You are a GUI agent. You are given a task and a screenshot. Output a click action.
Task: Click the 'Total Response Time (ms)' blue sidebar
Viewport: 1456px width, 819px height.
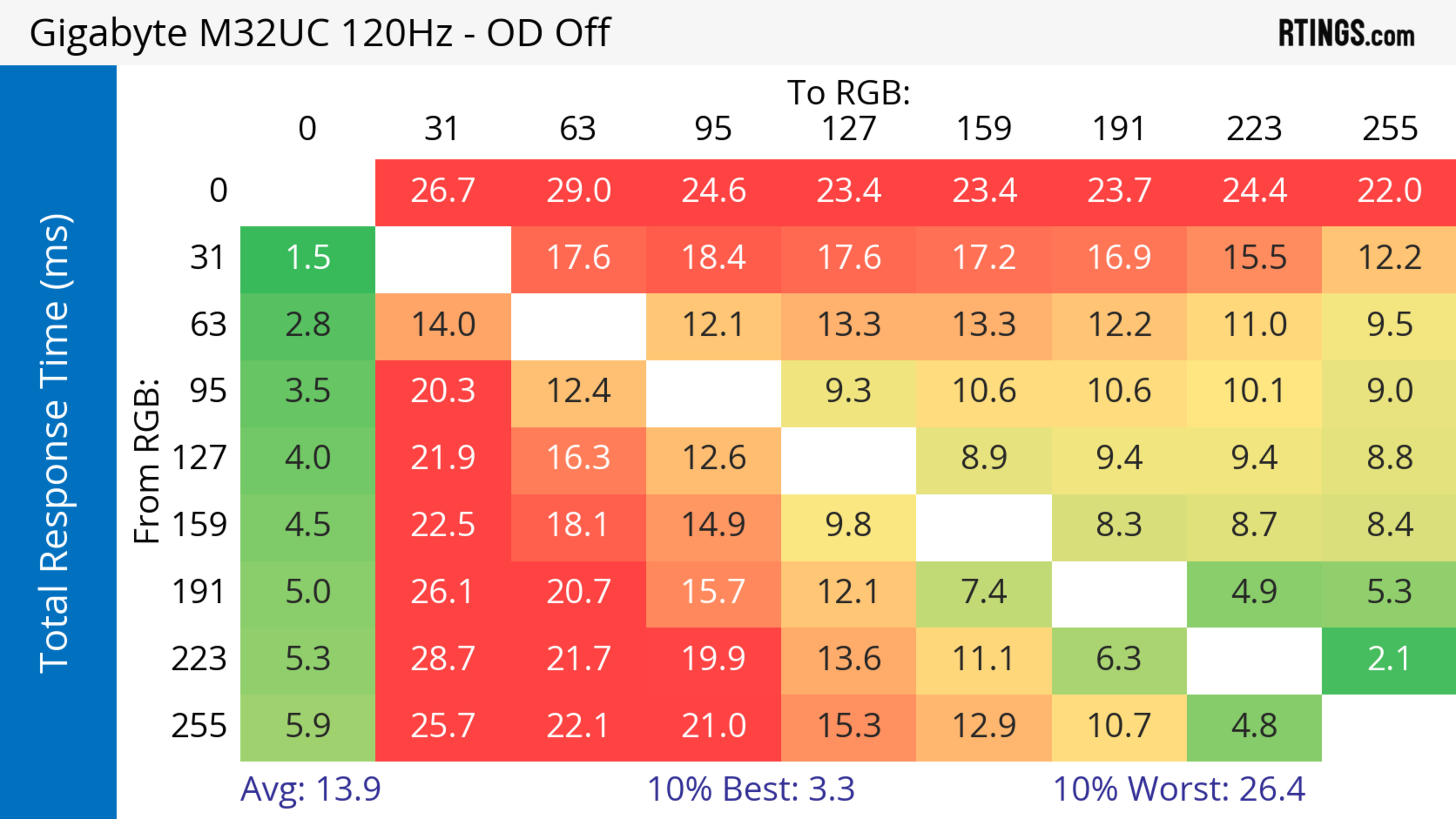point(56,443)
